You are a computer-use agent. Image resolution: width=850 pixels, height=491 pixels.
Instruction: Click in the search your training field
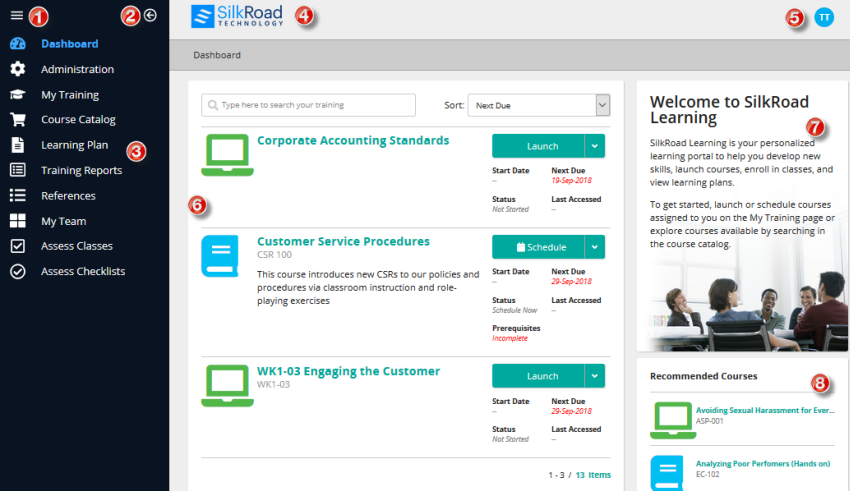[x=308, y=105]
